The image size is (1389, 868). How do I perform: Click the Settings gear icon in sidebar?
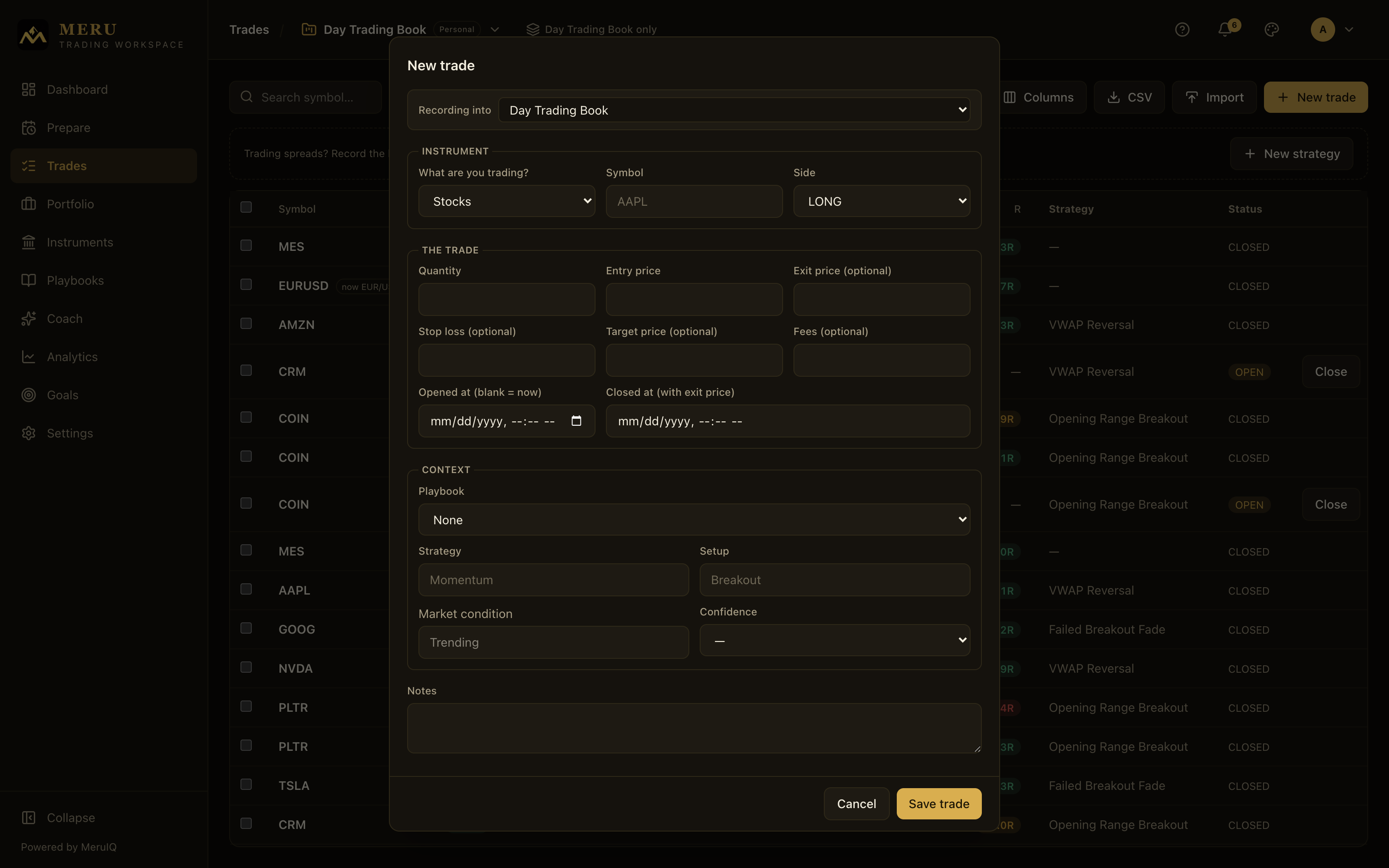29,433
